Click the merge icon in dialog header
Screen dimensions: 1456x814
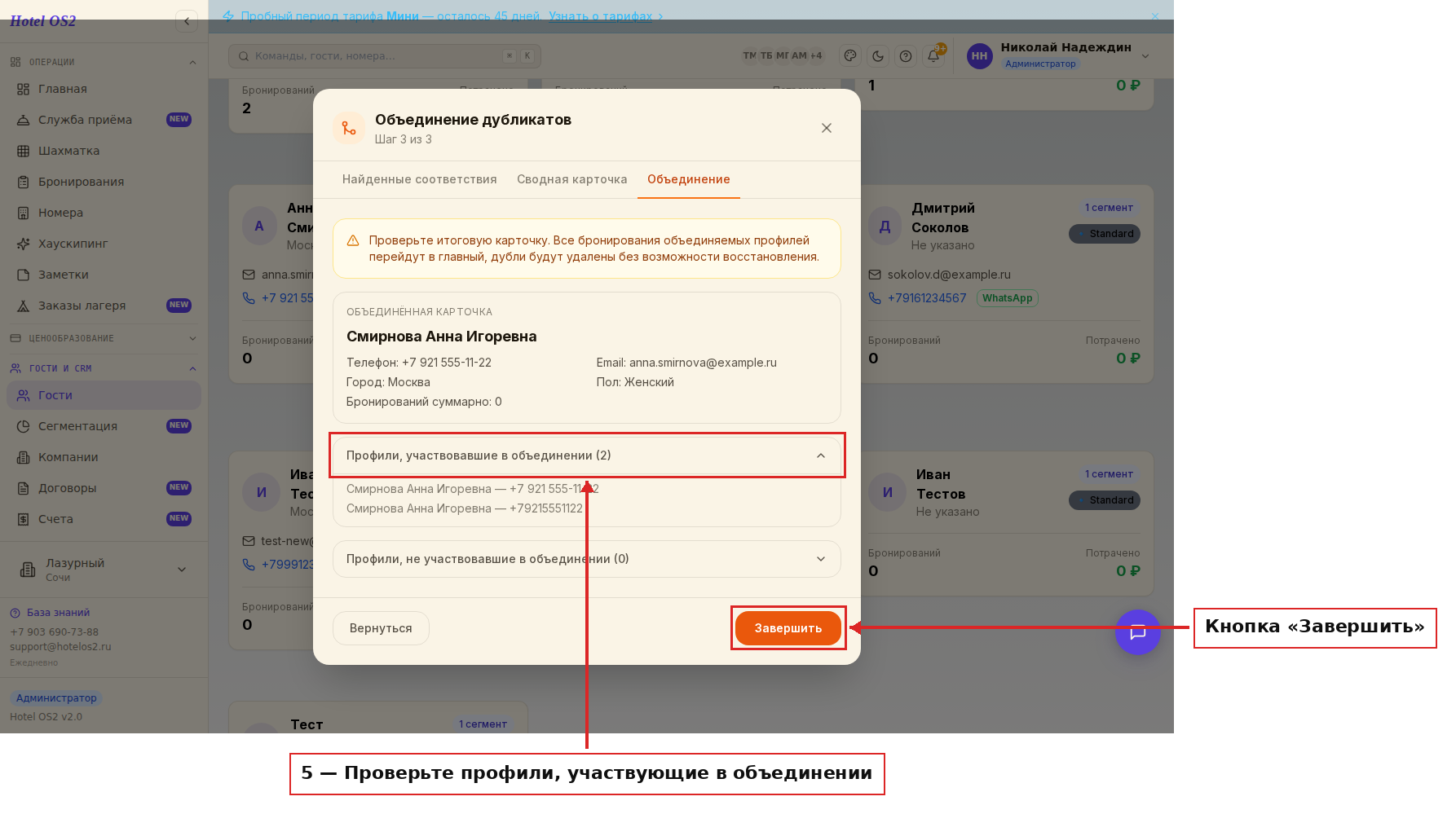coord(349,128)
